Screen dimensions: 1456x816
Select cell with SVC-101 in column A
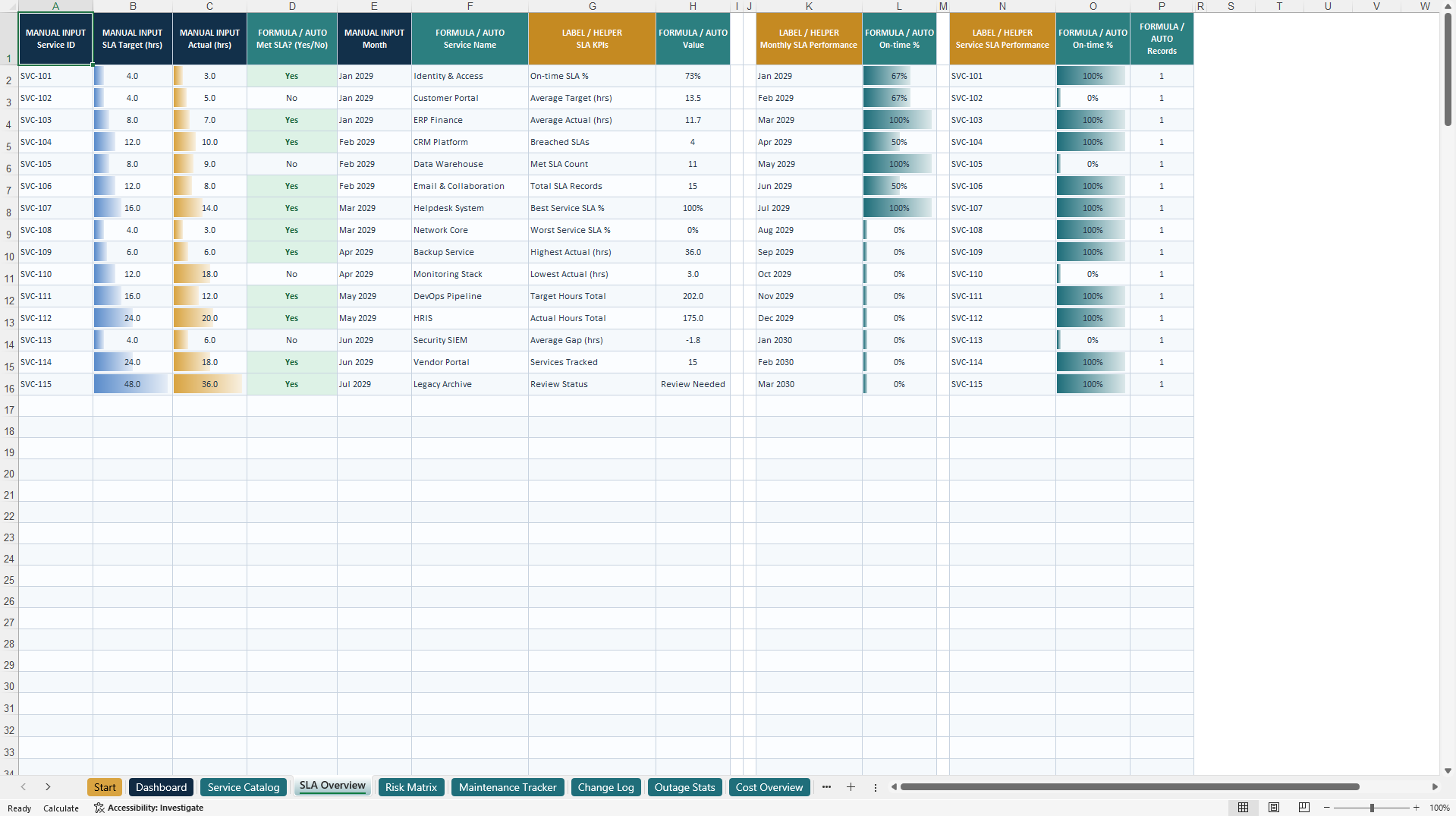pyautogui.click(x=55, y=76)
